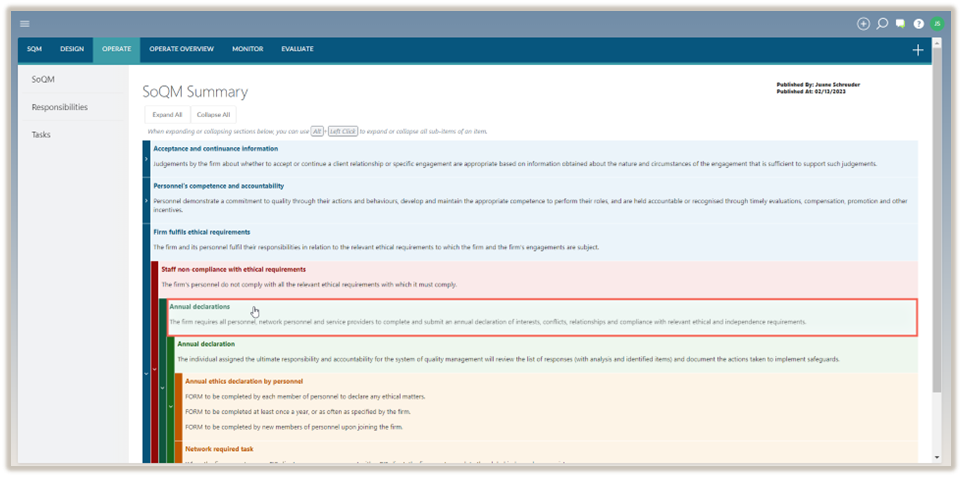Expand Acceptance and continuance information section
Viewport: 962px width, 477px height.
pos(146,157)
